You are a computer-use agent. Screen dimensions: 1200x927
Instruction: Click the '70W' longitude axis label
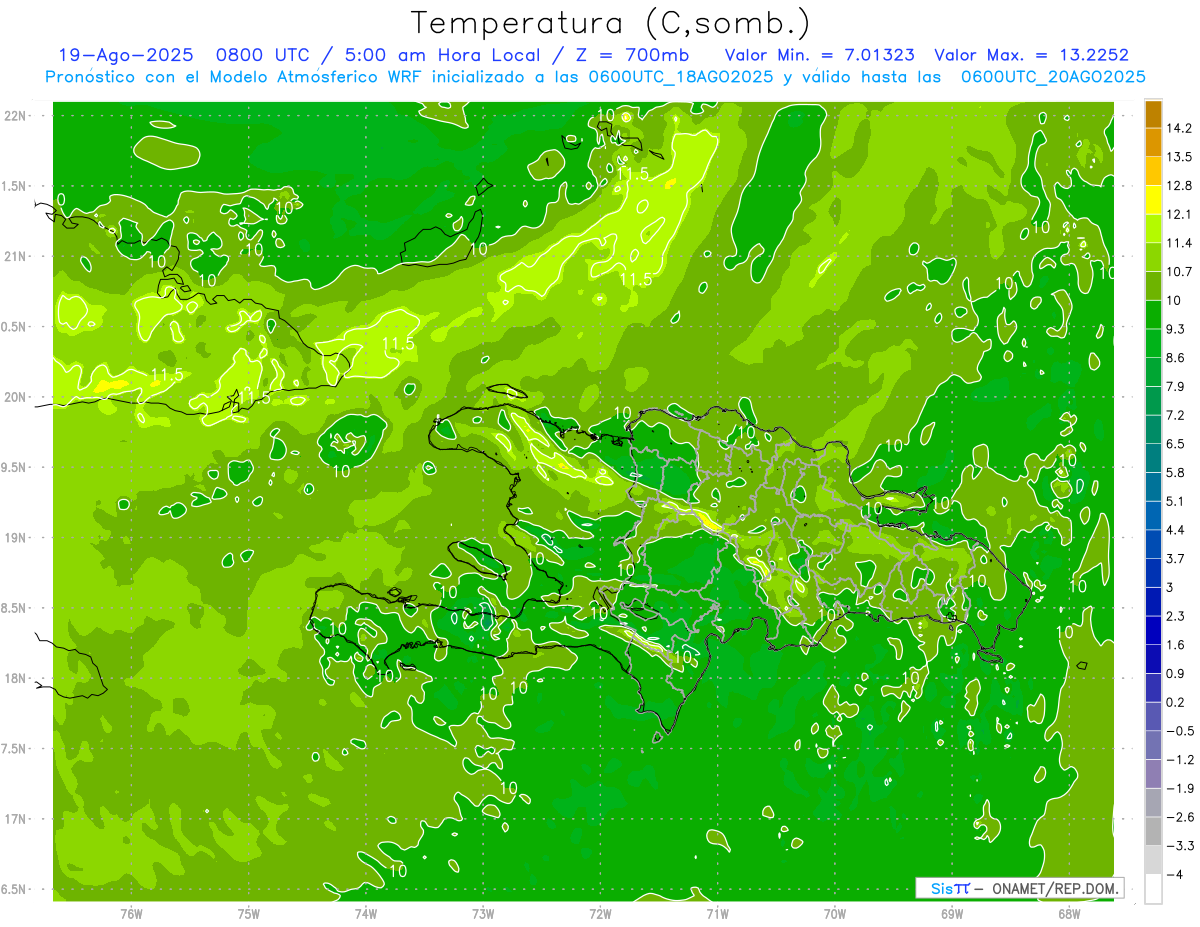(835, 913)
